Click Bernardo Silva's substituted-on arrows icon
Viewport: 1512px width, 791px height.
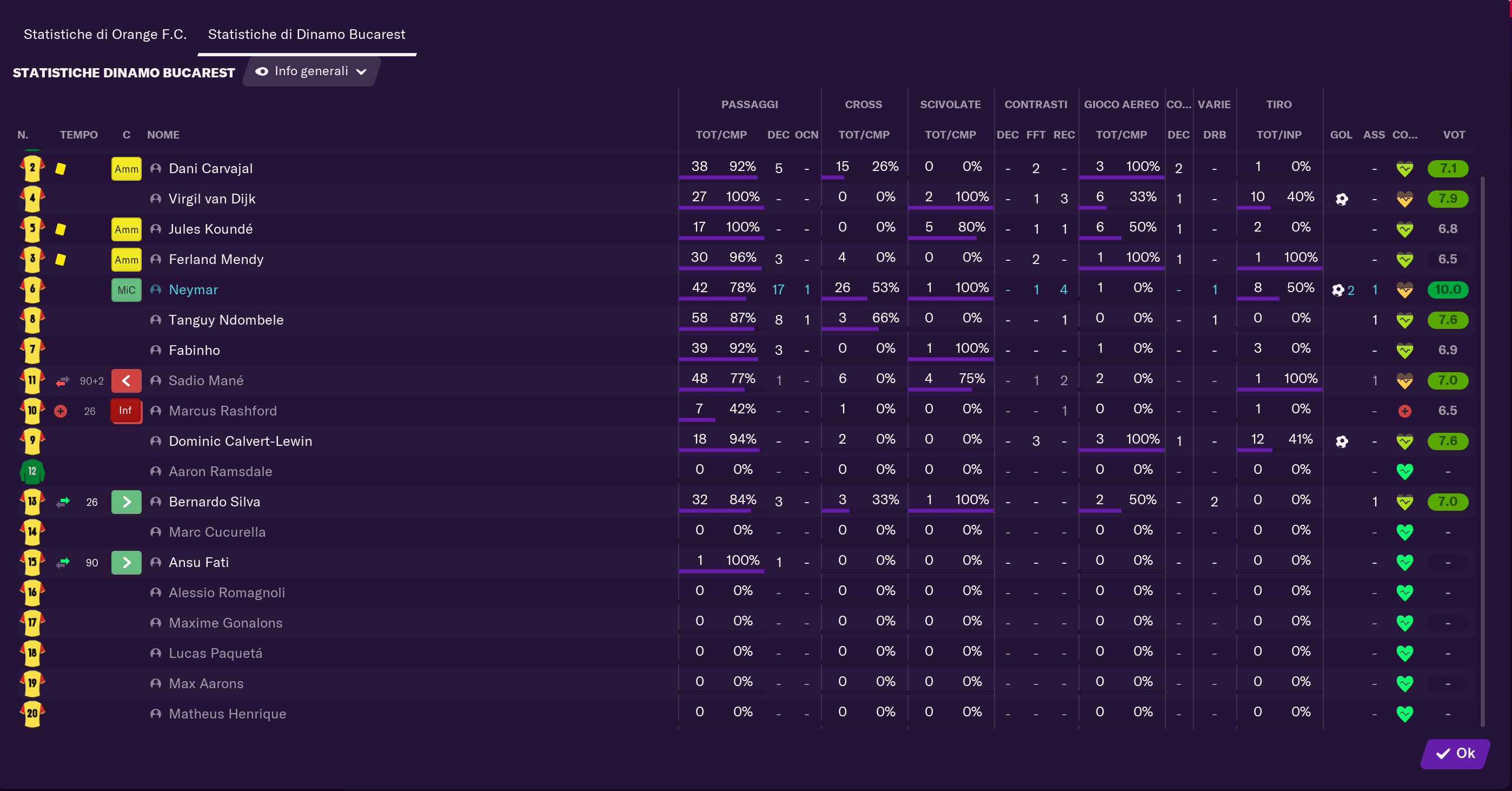click(63, 502)
